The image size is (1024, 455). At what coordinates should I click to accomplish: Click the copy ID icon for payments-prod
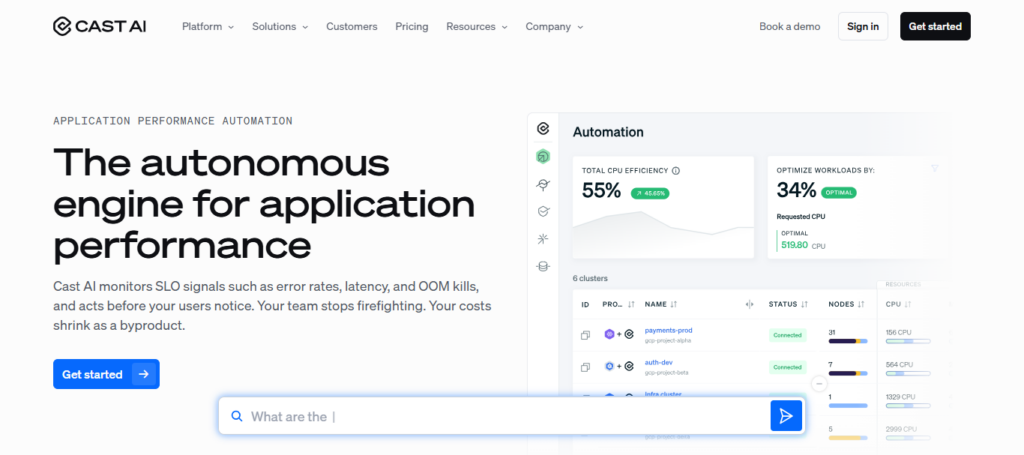point(586,335)
